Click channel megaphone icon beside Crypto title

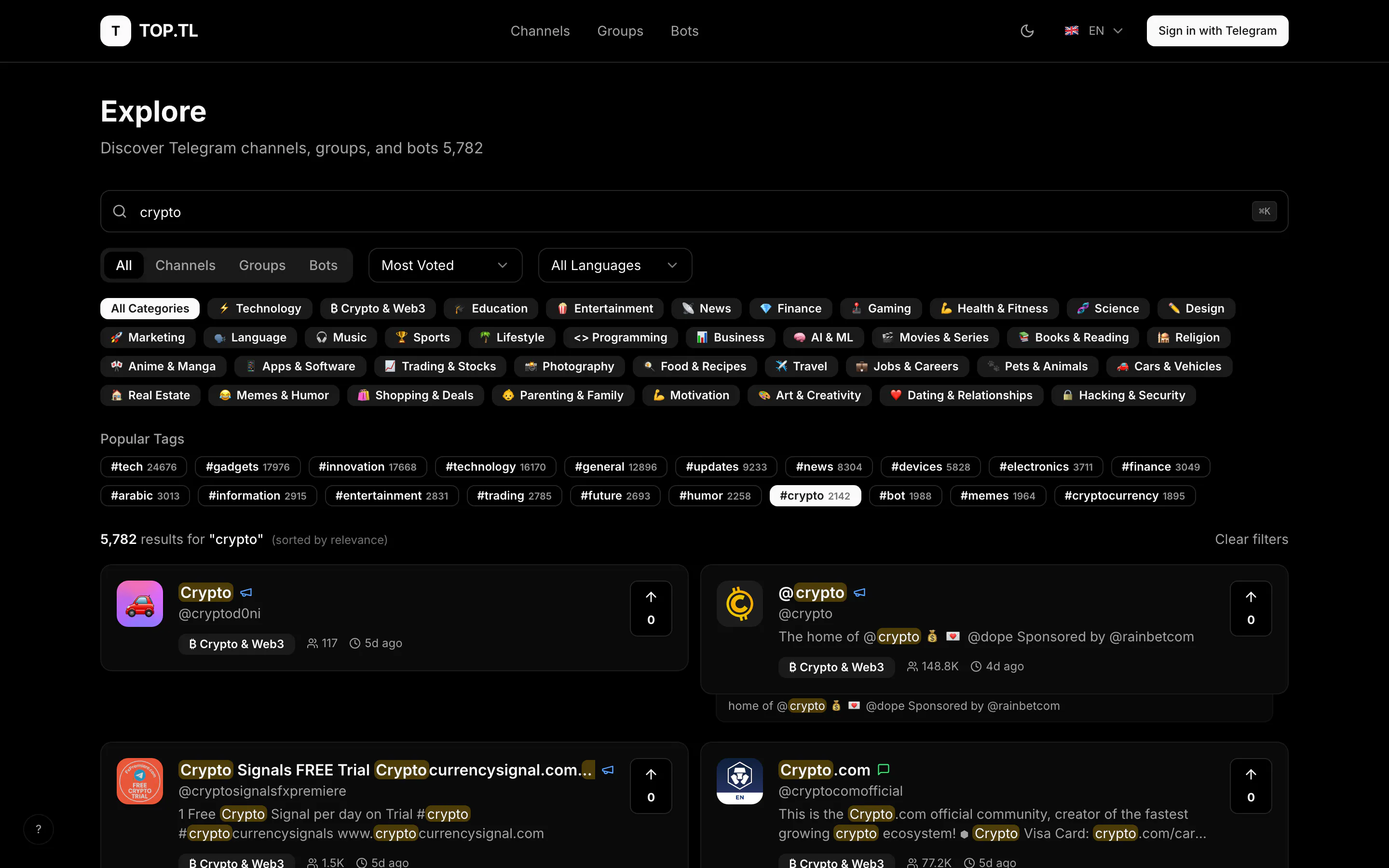coord(246,593)
